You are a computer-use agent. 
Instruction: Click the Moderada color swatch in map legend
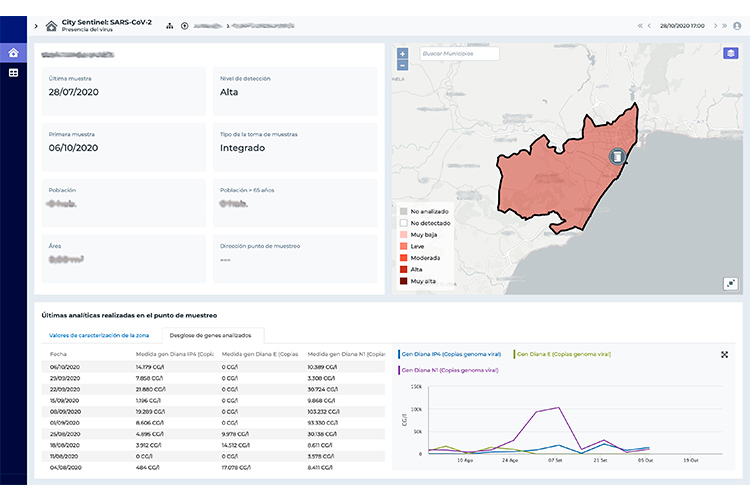[402, 257]
